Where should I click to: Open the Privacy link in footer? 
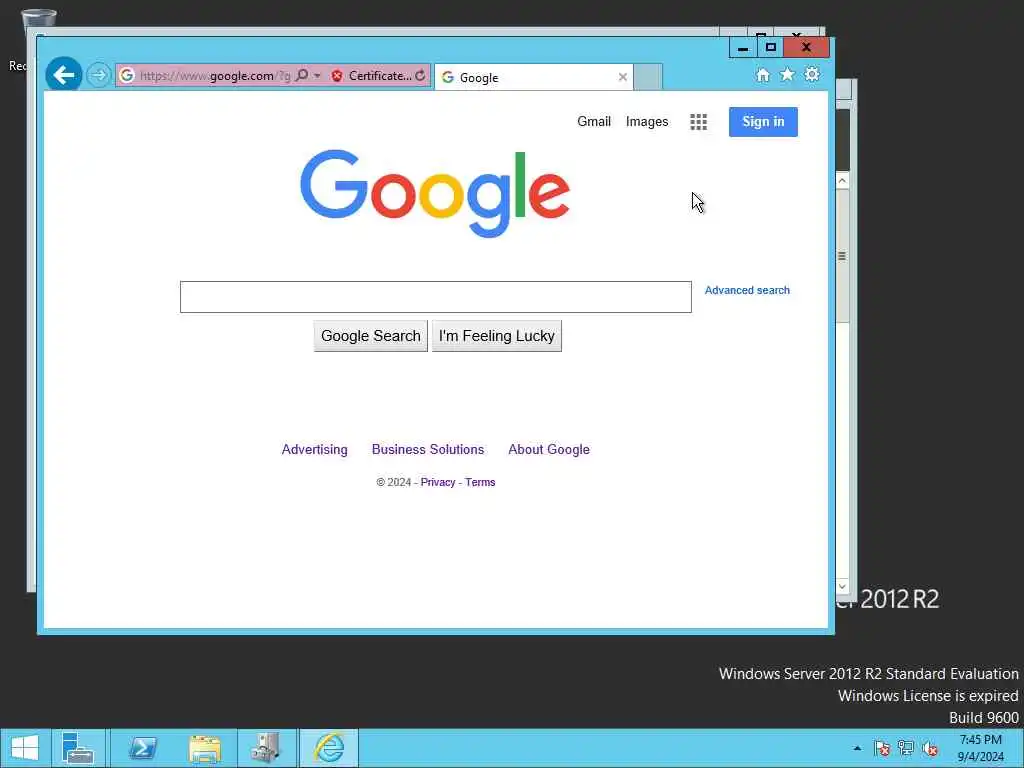438,482
